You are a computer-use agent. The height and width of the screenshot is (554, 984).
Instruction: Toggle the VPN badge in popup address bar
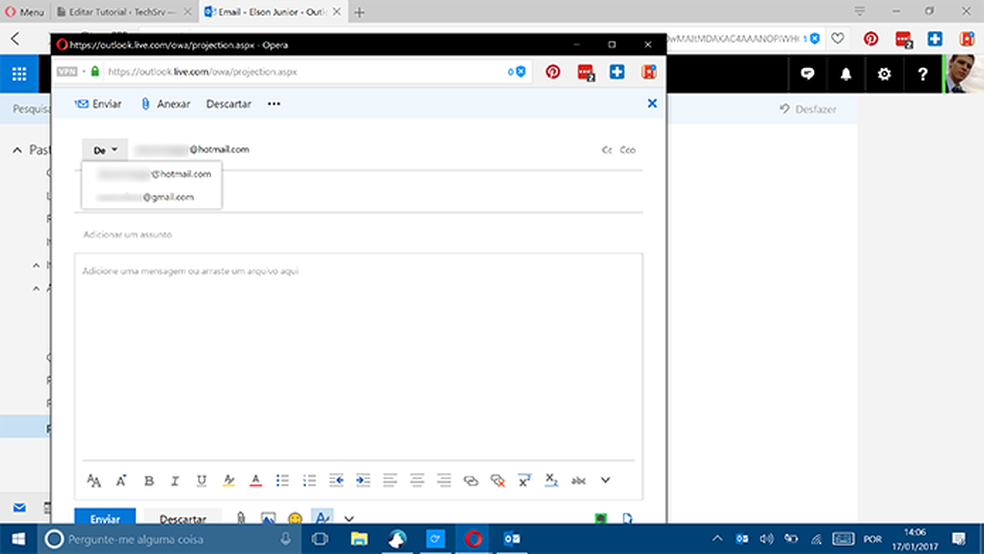point(67,72)
